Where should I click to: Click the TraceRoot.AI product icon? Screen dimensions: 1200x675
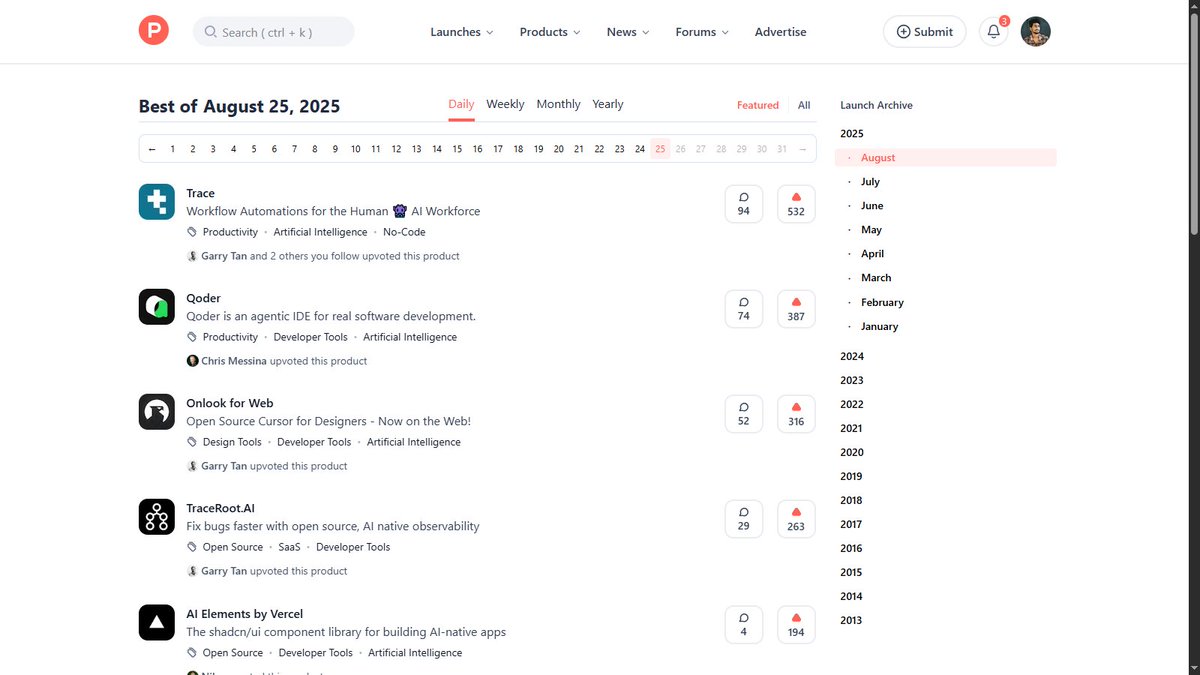(x=156, y=517)
